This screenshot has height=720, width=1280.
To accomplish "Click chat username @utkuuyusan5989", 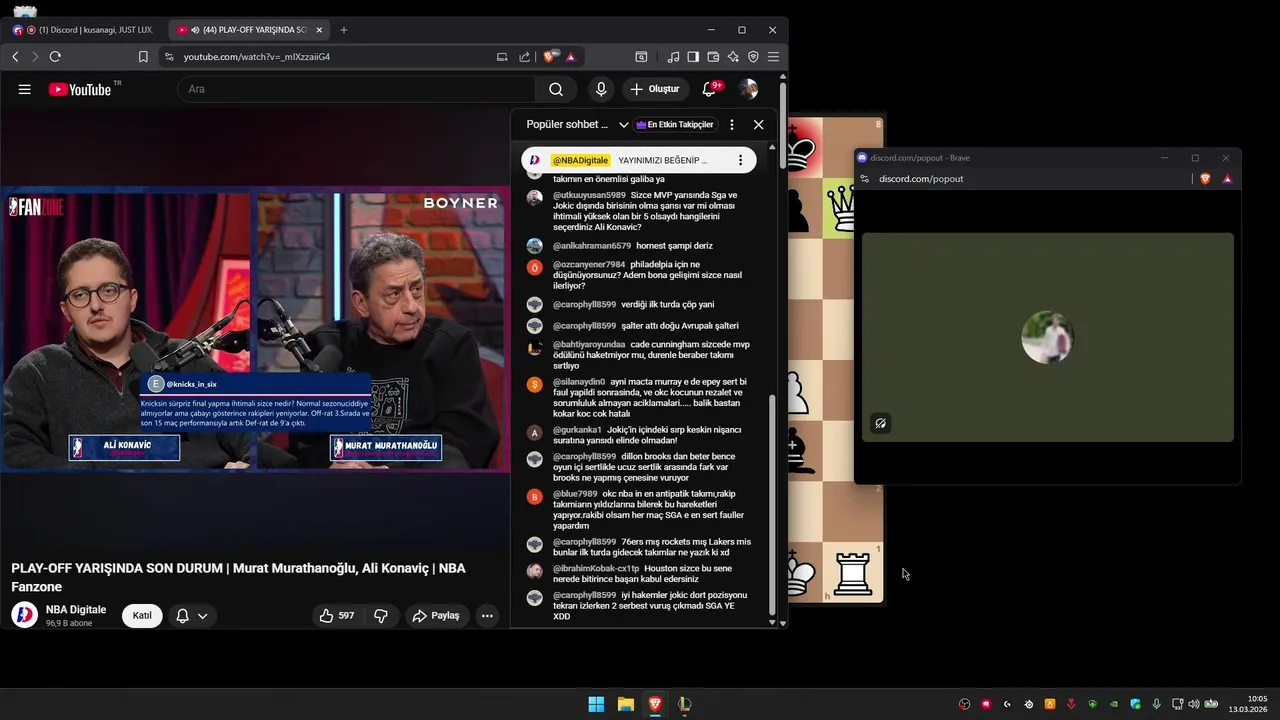I will click(589, 195).
